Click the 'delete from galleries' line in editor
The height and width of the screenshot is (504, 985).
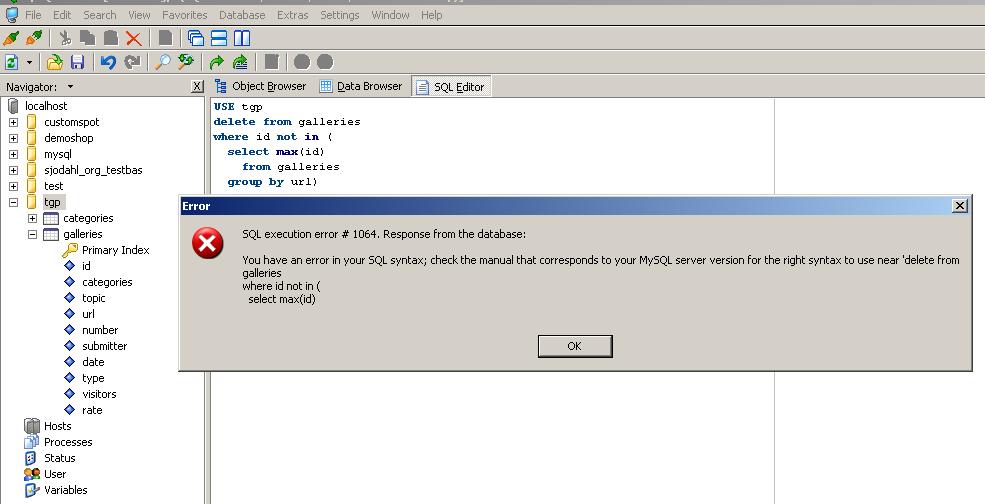pyautogui.click(x=286, y=121)
